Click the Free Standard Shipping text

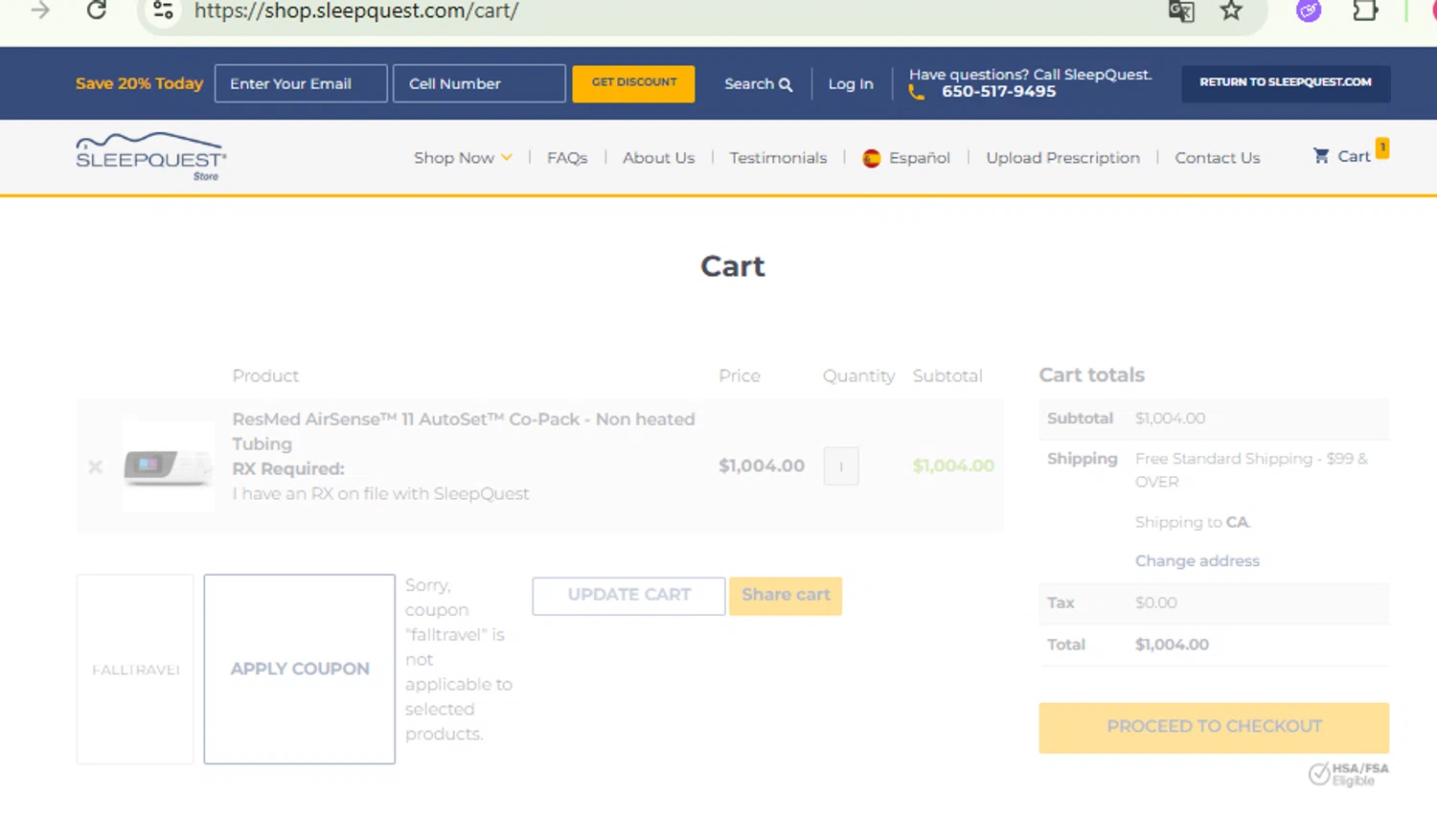click(1251, 470)
